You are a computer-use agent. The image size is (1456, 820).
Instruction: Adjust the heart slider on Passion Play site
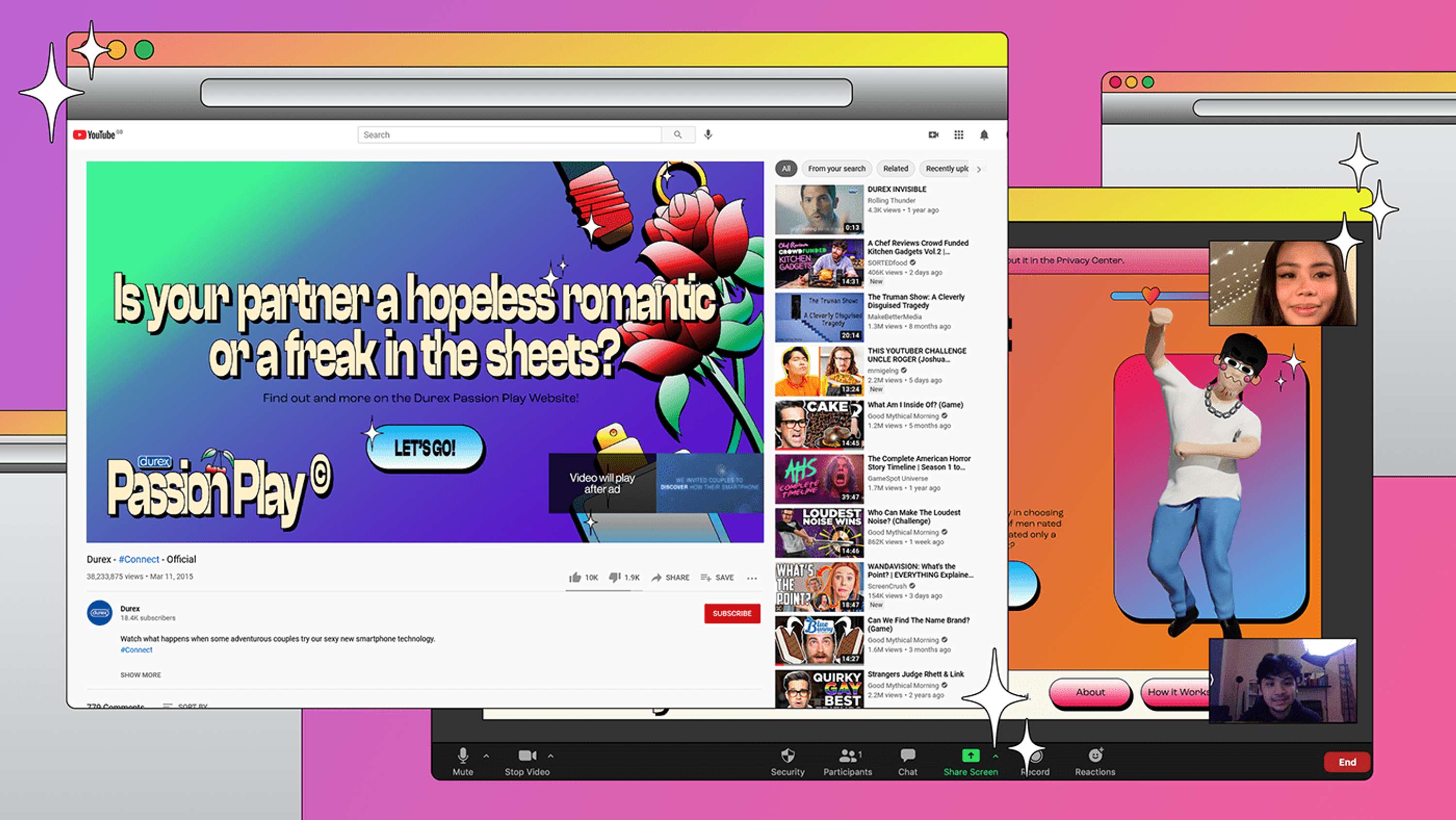(x=1150, y=295)
